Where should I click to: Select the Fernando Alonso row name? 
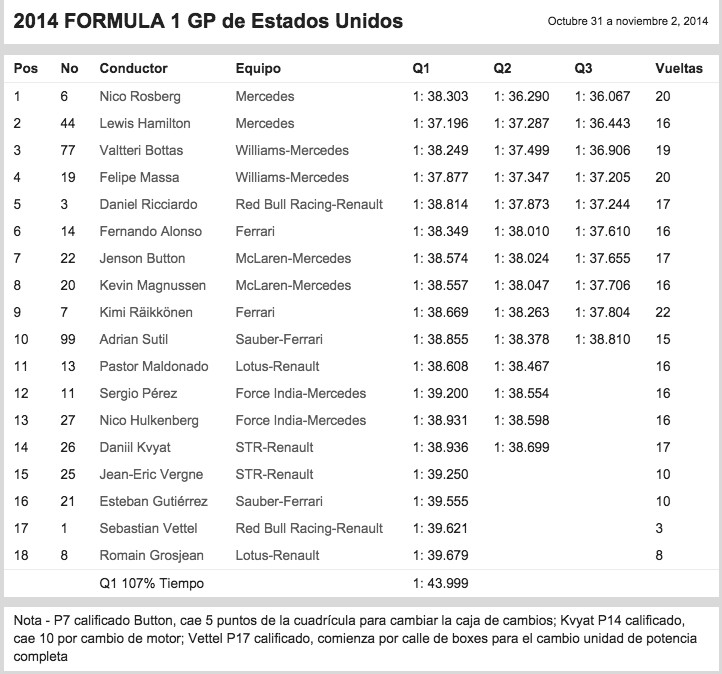pos(150,232)
